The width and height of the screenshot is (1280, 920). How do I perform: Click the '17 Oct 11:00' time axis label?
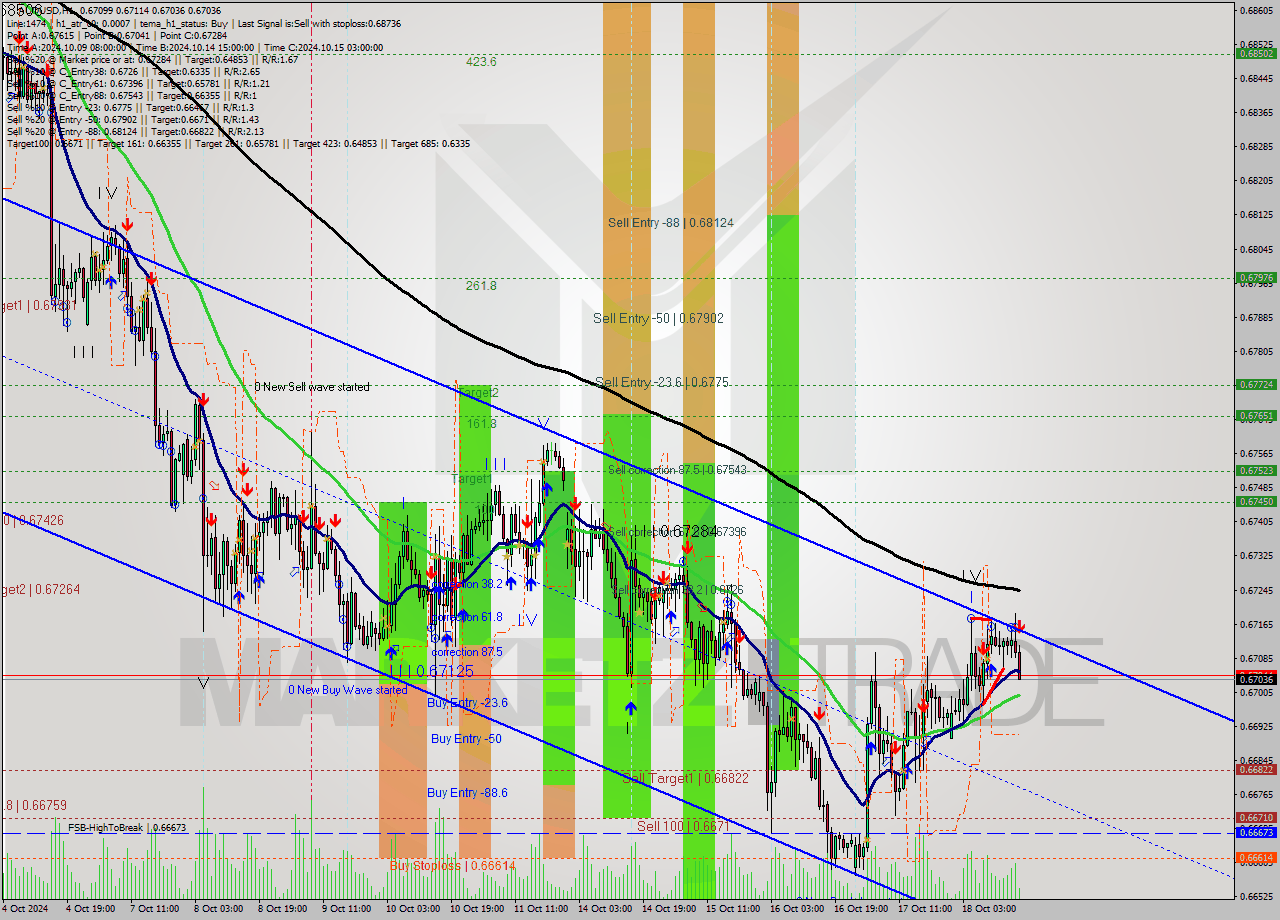coord(925,909)
